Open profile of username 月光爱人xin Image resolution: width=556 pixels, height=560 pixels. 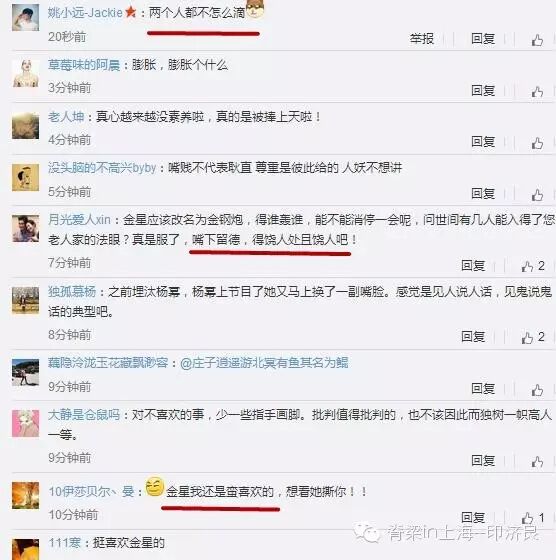[79, 219]
